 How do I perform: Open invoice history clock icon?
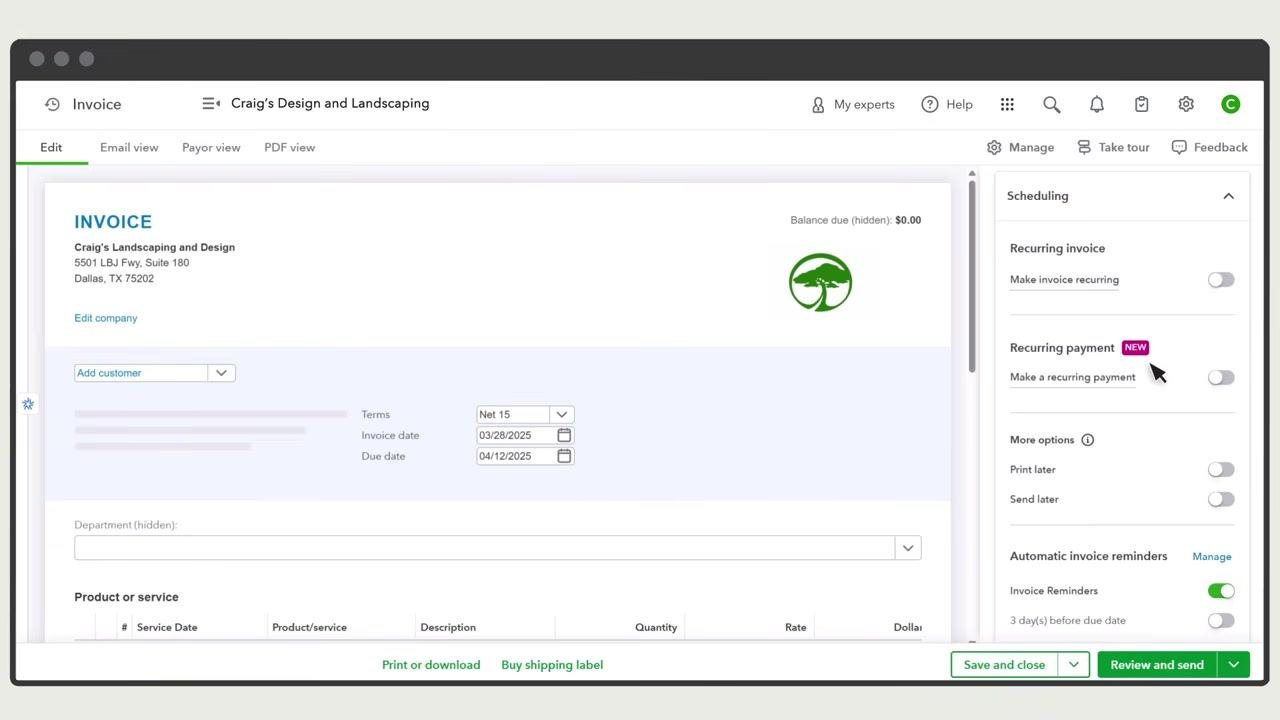pos(52,104)
